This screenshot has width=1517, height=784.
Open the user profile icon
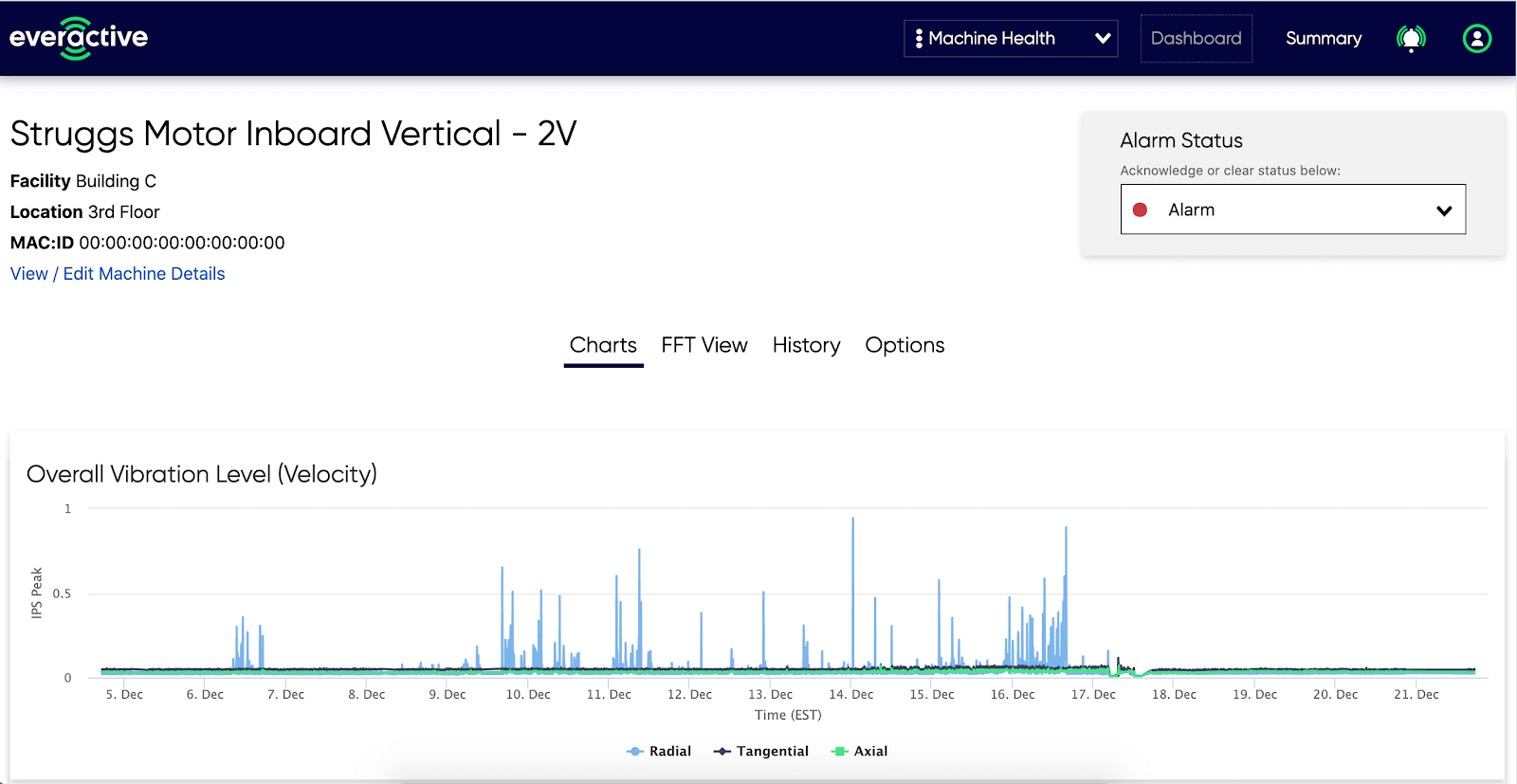(1477, 38)
